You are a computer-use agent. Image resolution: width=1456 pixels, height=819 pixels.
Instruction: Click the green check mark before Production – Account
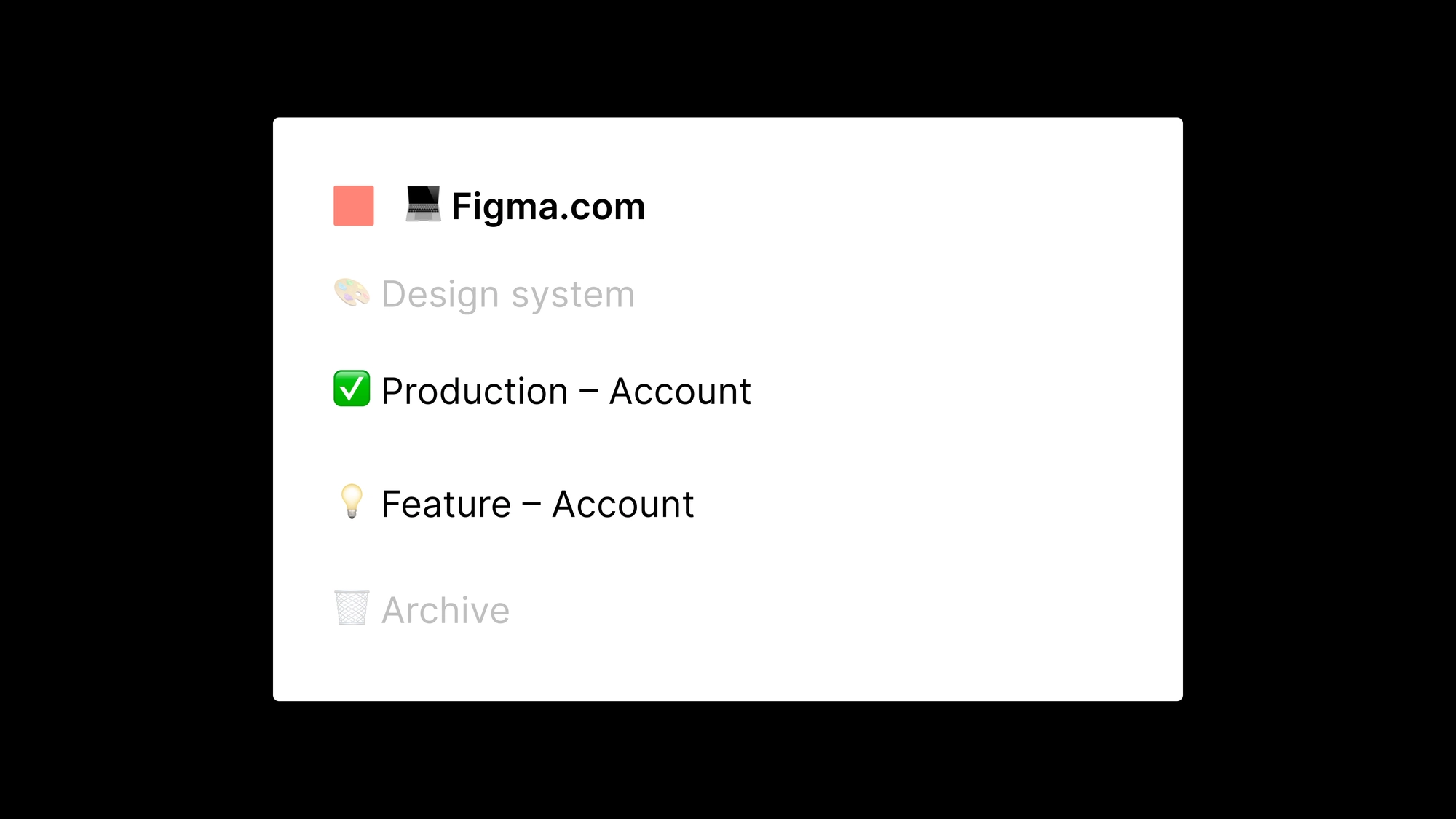pos(352,391)
